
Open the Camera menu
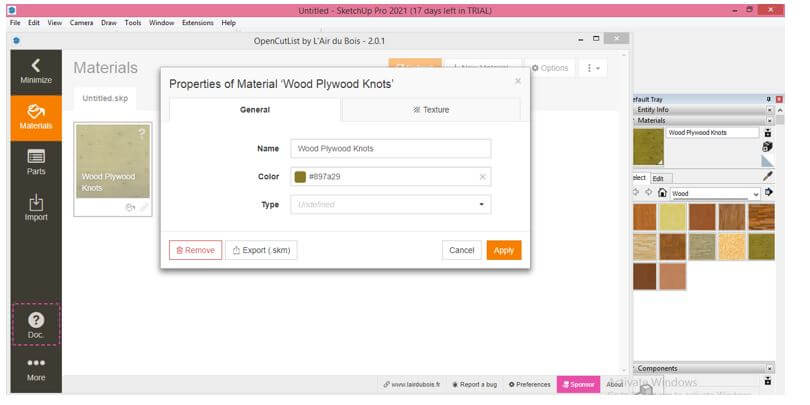point(82,23)
